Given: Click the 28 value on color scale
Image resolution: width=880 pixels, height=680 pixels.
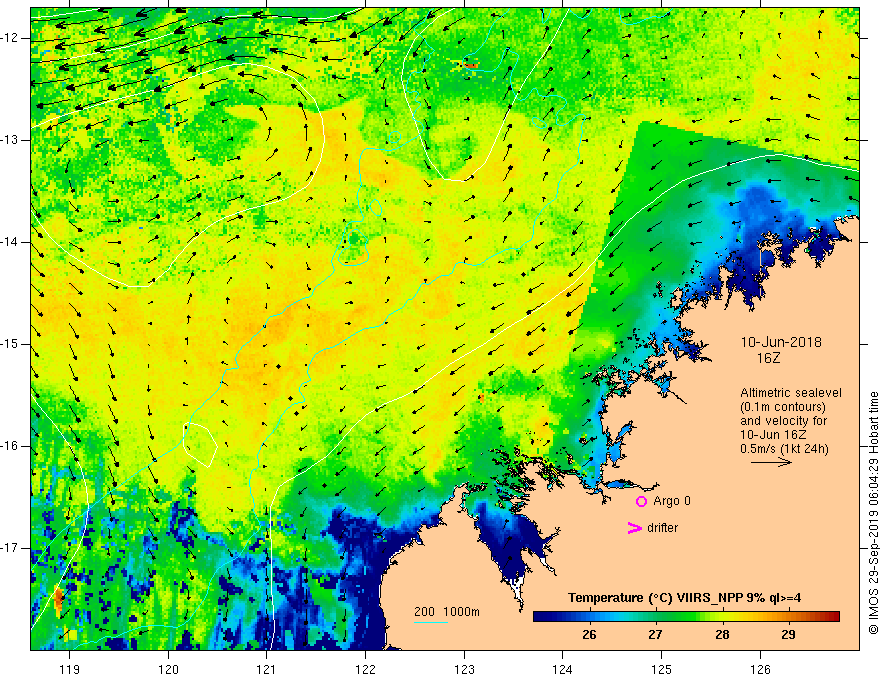Looking at the screenshot, I should click(722, 635).
